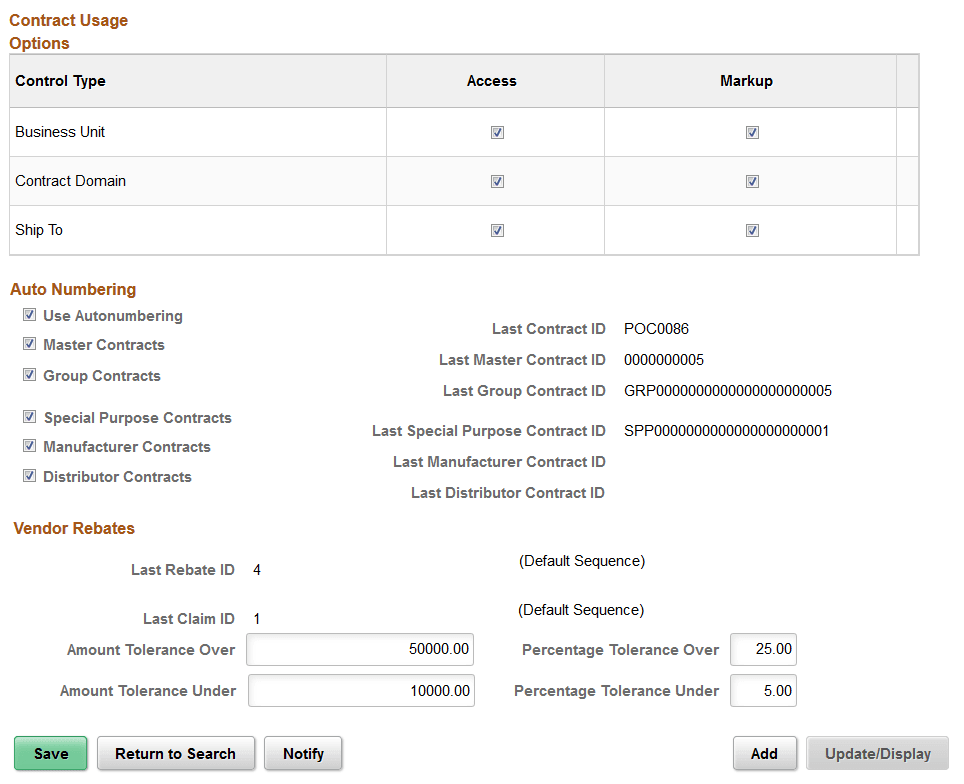Viewport: 964px width, 784px height.
Task: Toggle Markup checkbox for Ship To
Action: tap(752, 230)
